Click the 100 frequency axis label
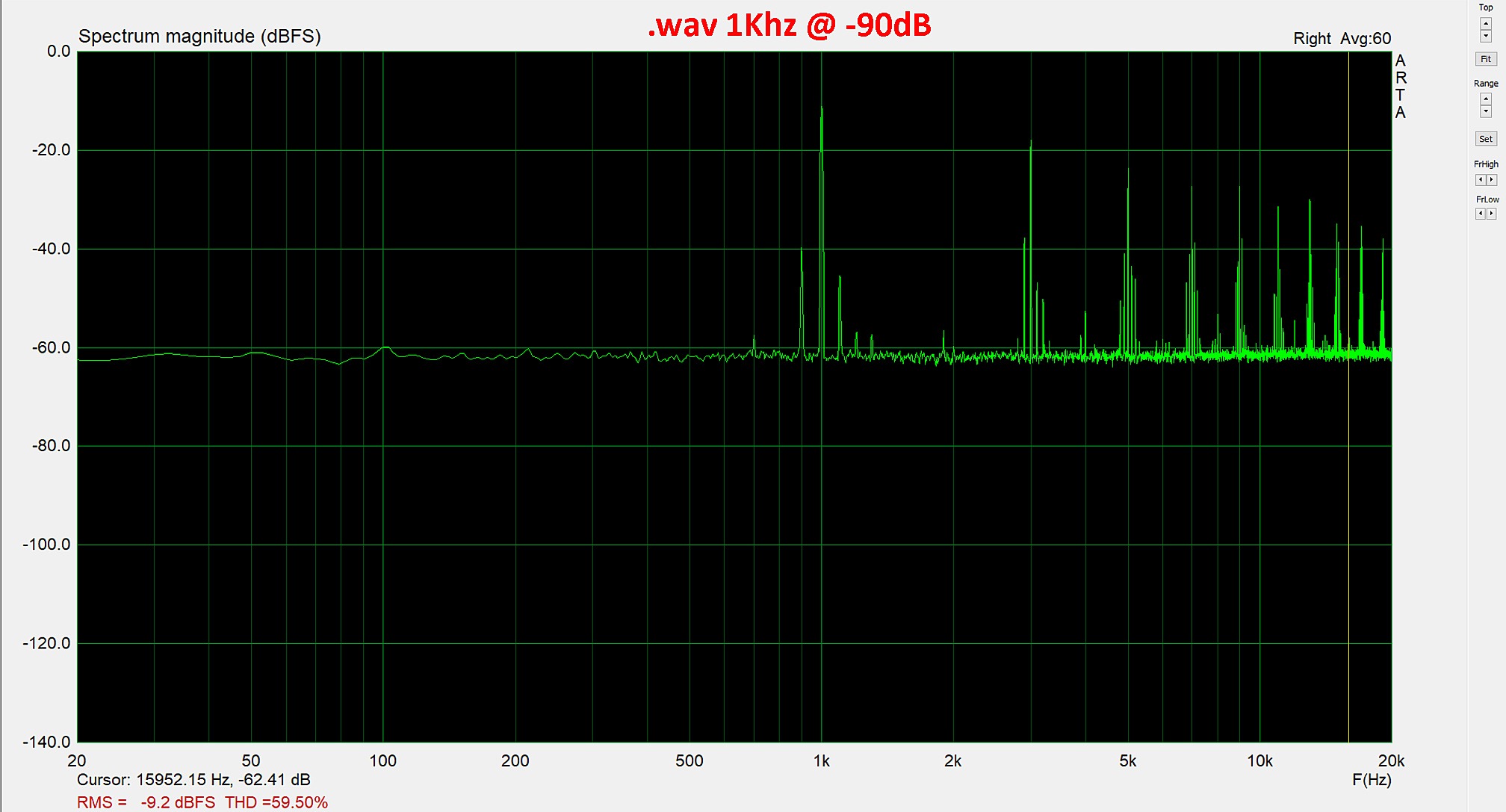The width and height of the screenshot is (1506, 812). pos(382,760)
